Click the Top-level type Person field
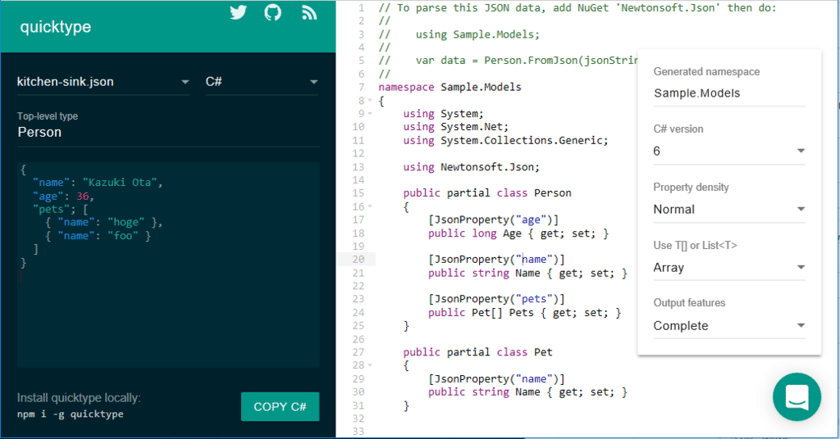Image resolution: width=840 pixels, height=439 pixels. [x=168, y=132]
